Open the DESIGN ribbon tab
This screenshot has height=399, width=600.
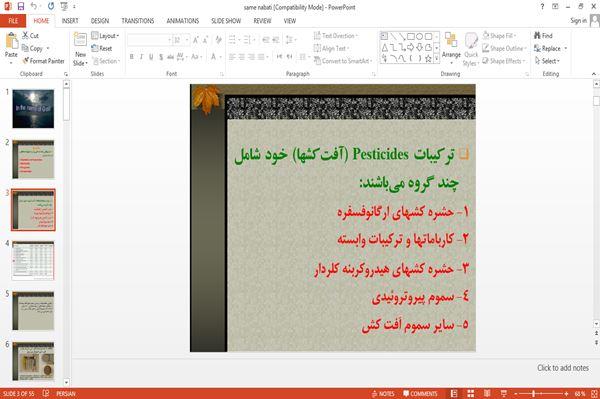(x=100, y=21)
